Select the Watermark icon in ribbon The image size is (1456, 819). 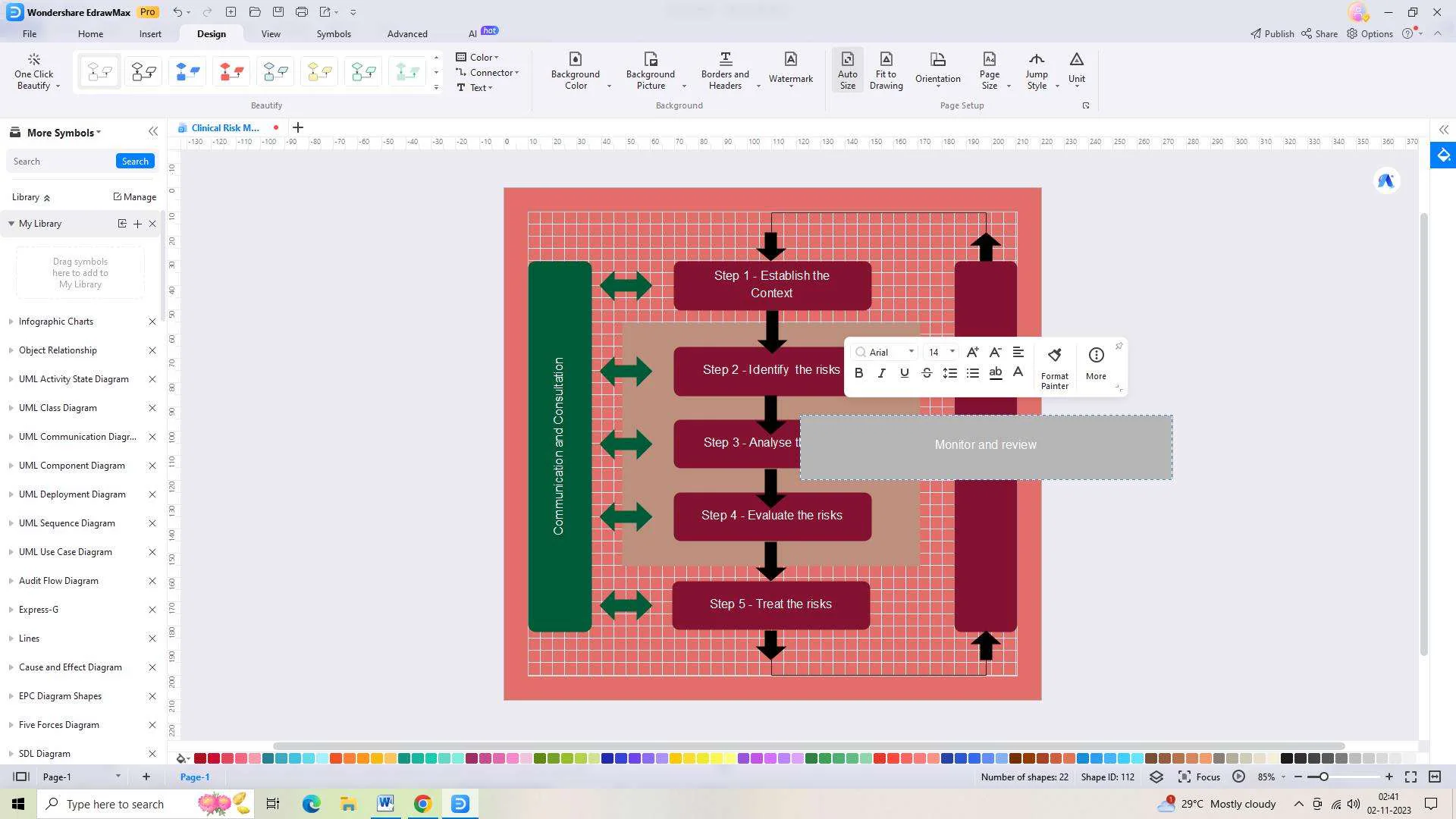(x=790, y=70)
